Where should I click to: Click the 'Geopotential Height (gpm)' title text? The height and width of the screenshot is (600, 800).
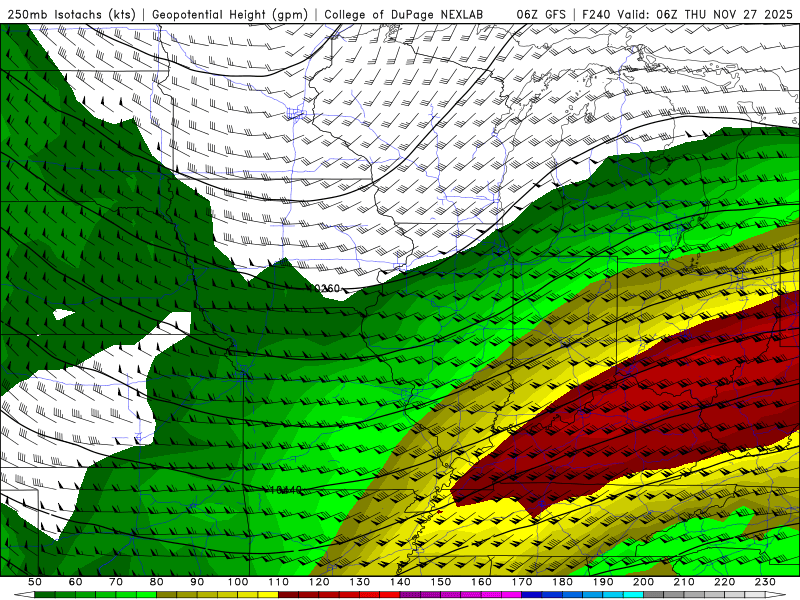(x=230, y=15)
